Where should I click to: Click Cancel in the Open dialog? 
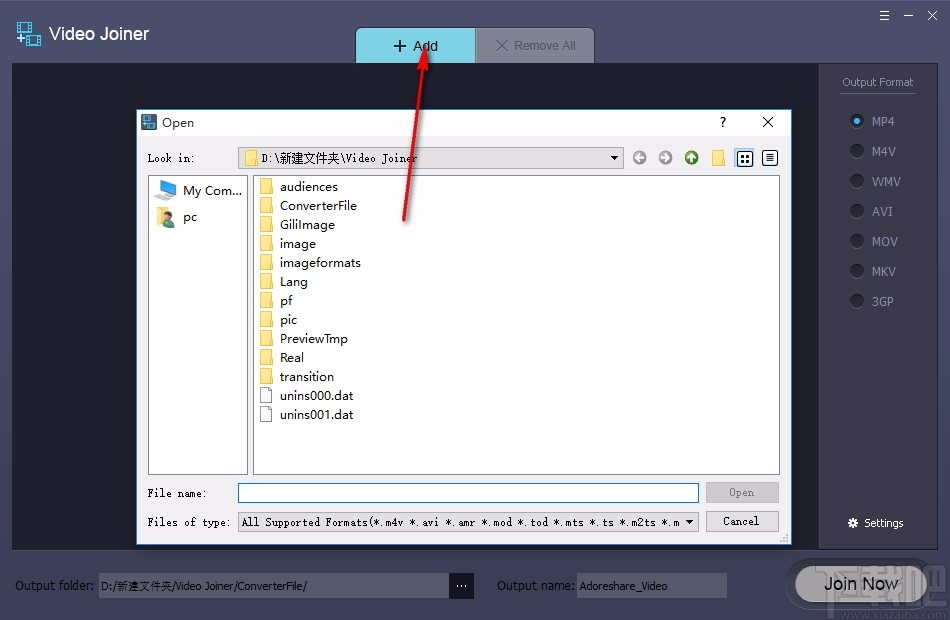click(x=742, y=521)
